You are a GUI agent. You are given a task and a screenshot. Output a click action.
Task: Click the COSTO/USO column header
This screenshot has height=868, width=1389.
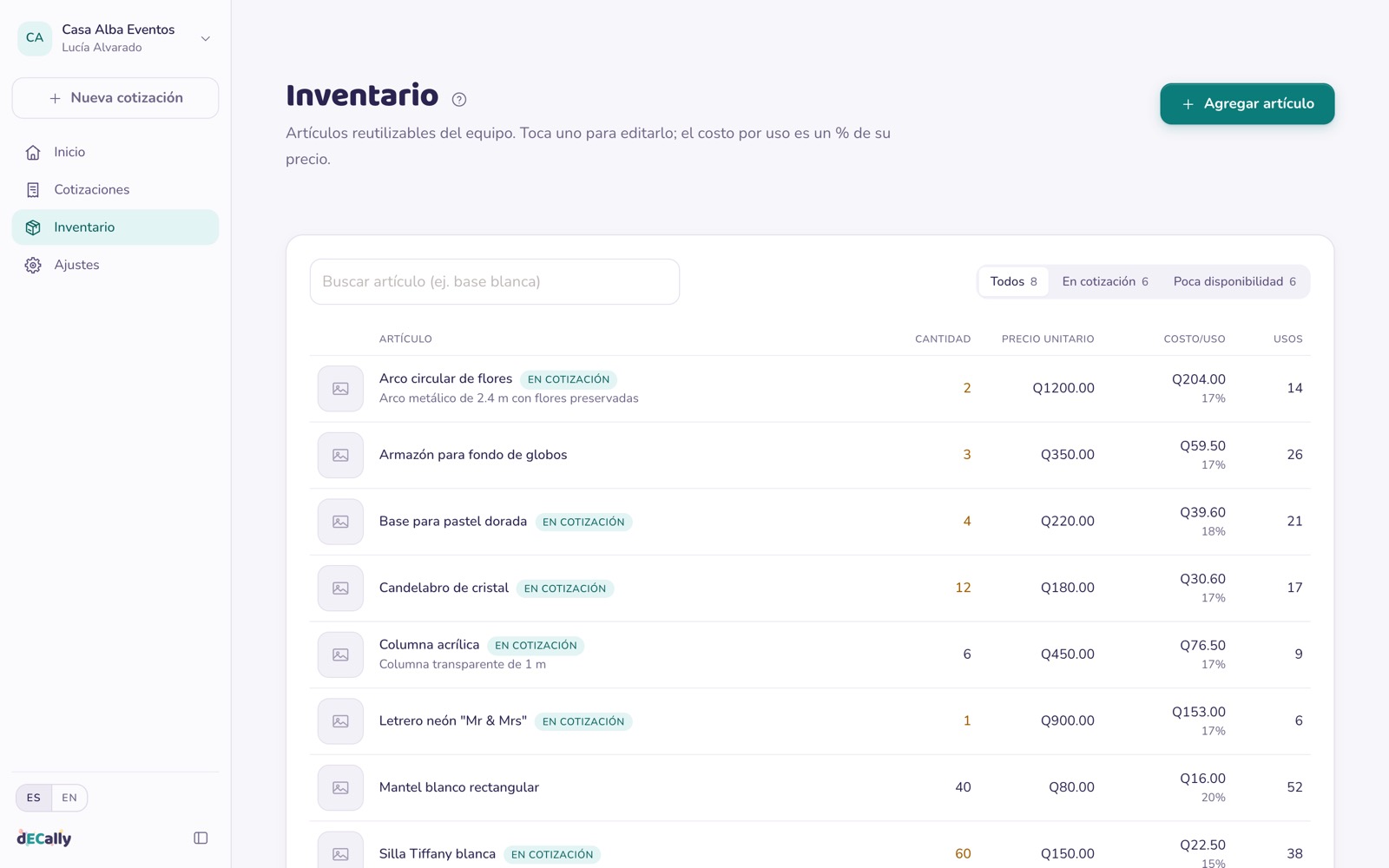tap(1195, 339)
